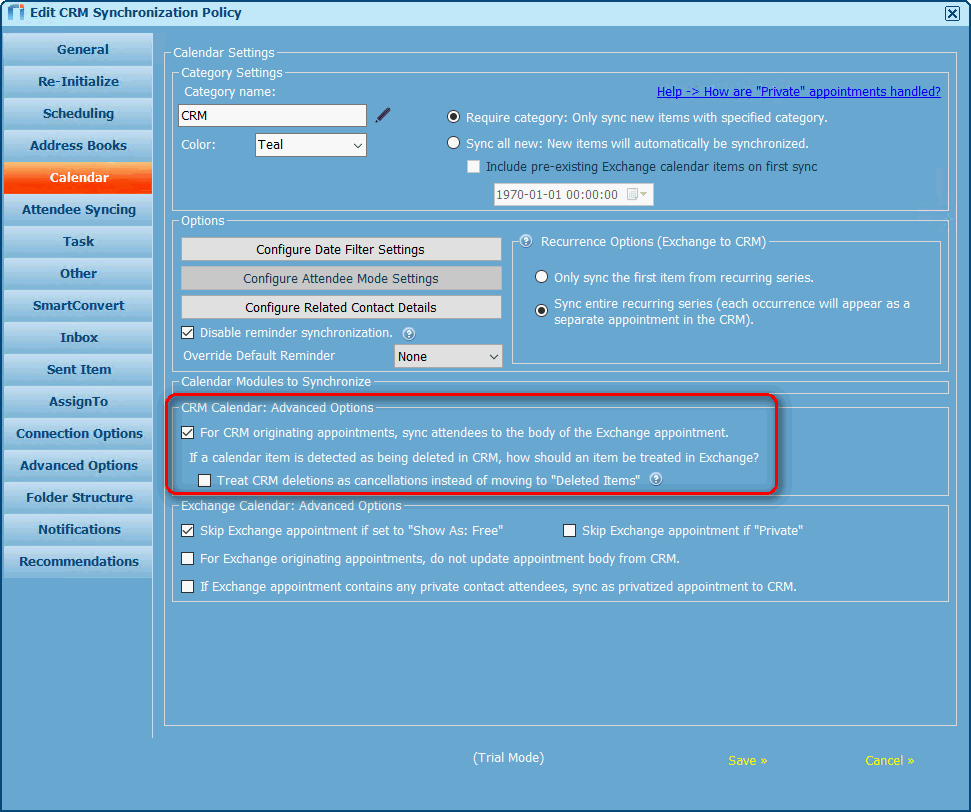This screenshot has height=812, width=971.
Task: Click help icon after CRM deletions option
Action: point(656,479)
